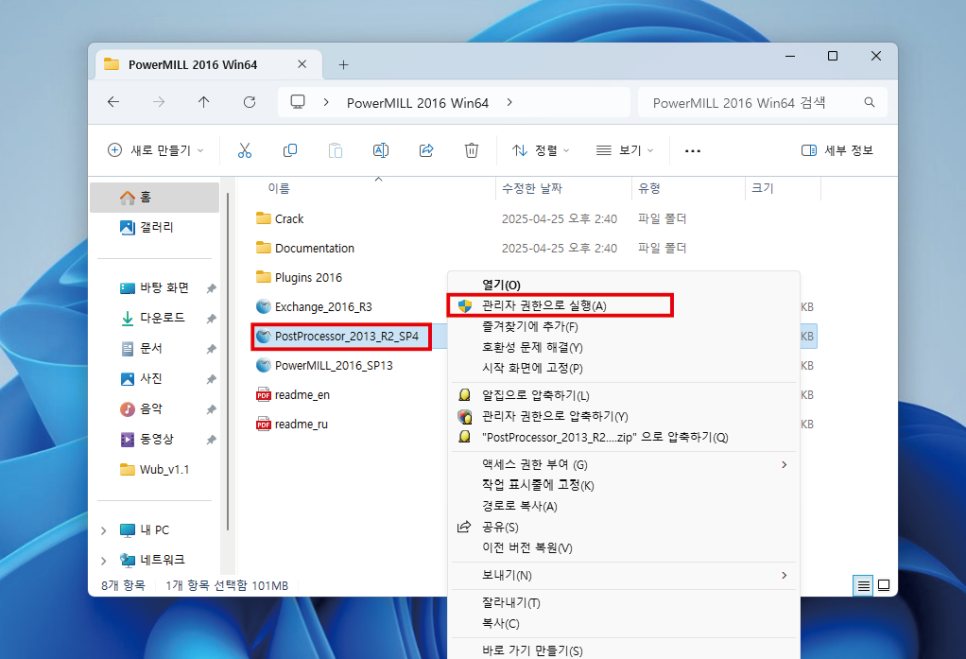Expand the chevron after PowerMILL 2016 Win64 path
The width and height of the screenshot is (966, 659).
tap(509, 102)
